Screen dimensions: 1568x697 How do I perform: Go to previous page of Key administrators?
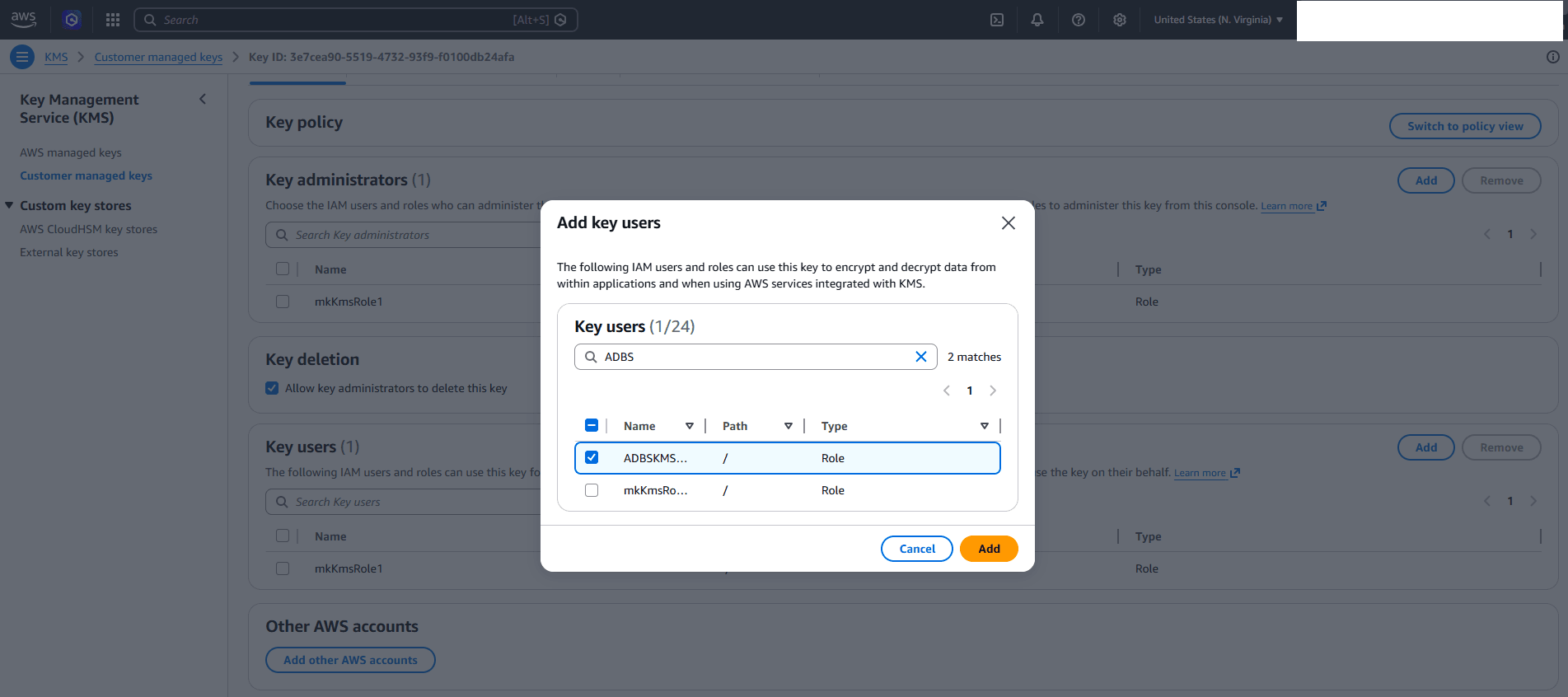(x=1487, y=234)
